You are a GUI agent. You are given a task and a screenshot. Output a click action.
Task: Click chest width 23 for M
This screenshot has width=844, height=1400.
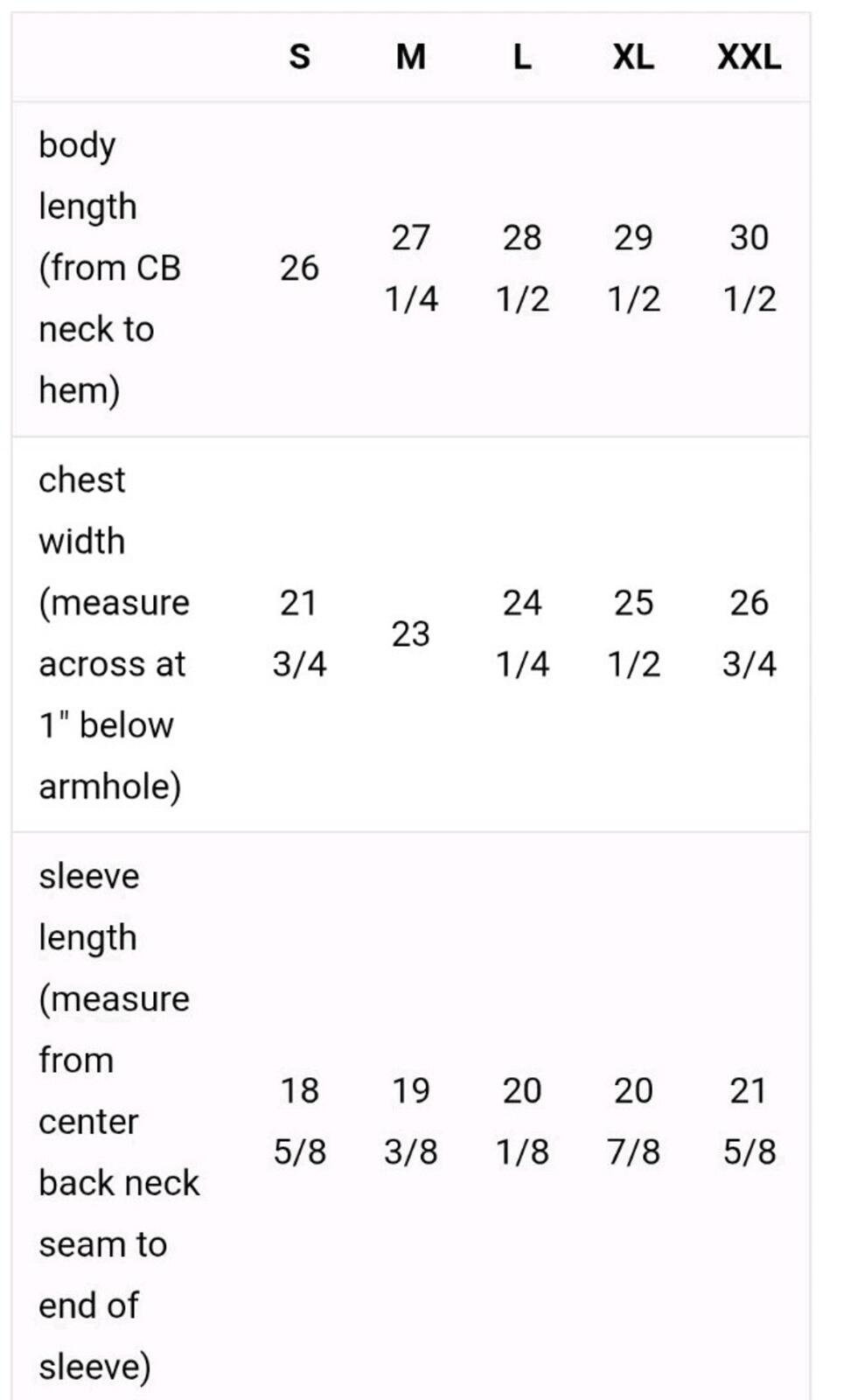410,633
